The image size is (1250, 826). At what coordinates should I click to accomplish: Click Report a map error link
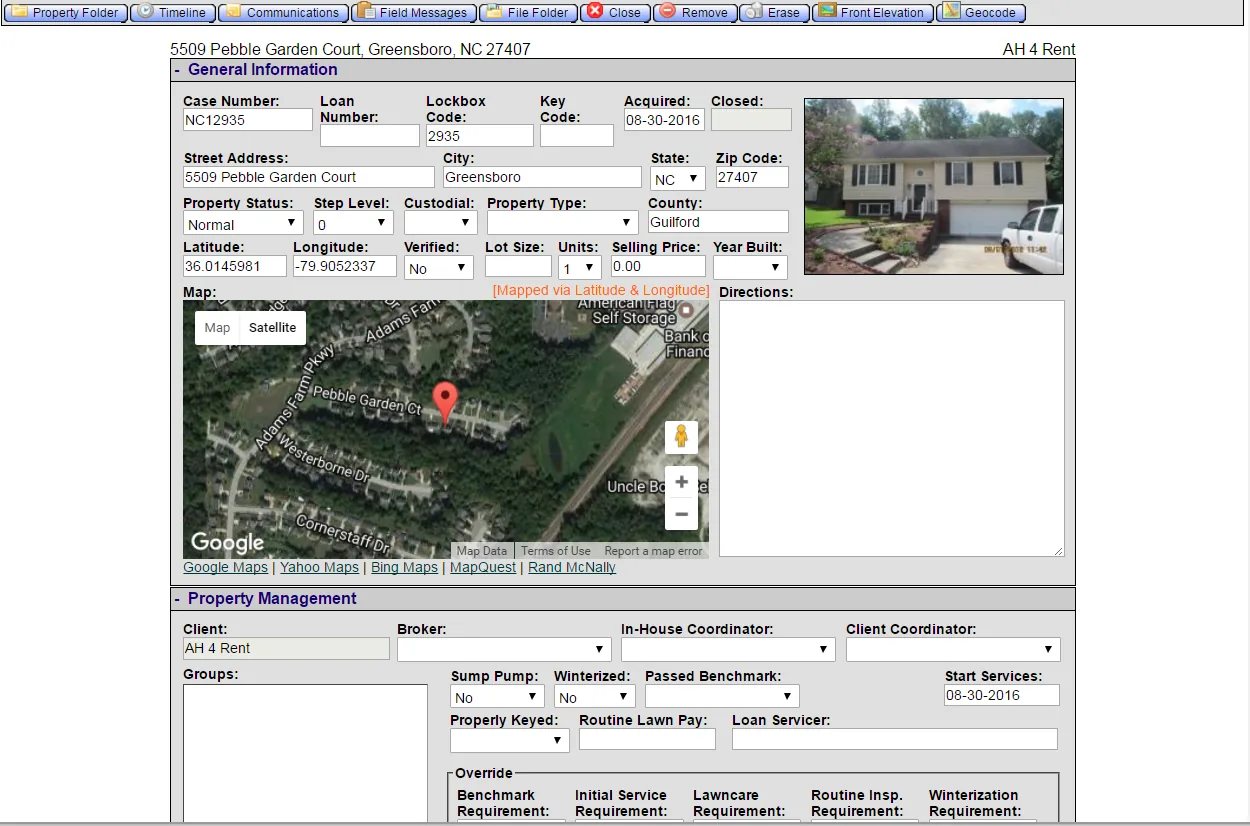point(653,551)
